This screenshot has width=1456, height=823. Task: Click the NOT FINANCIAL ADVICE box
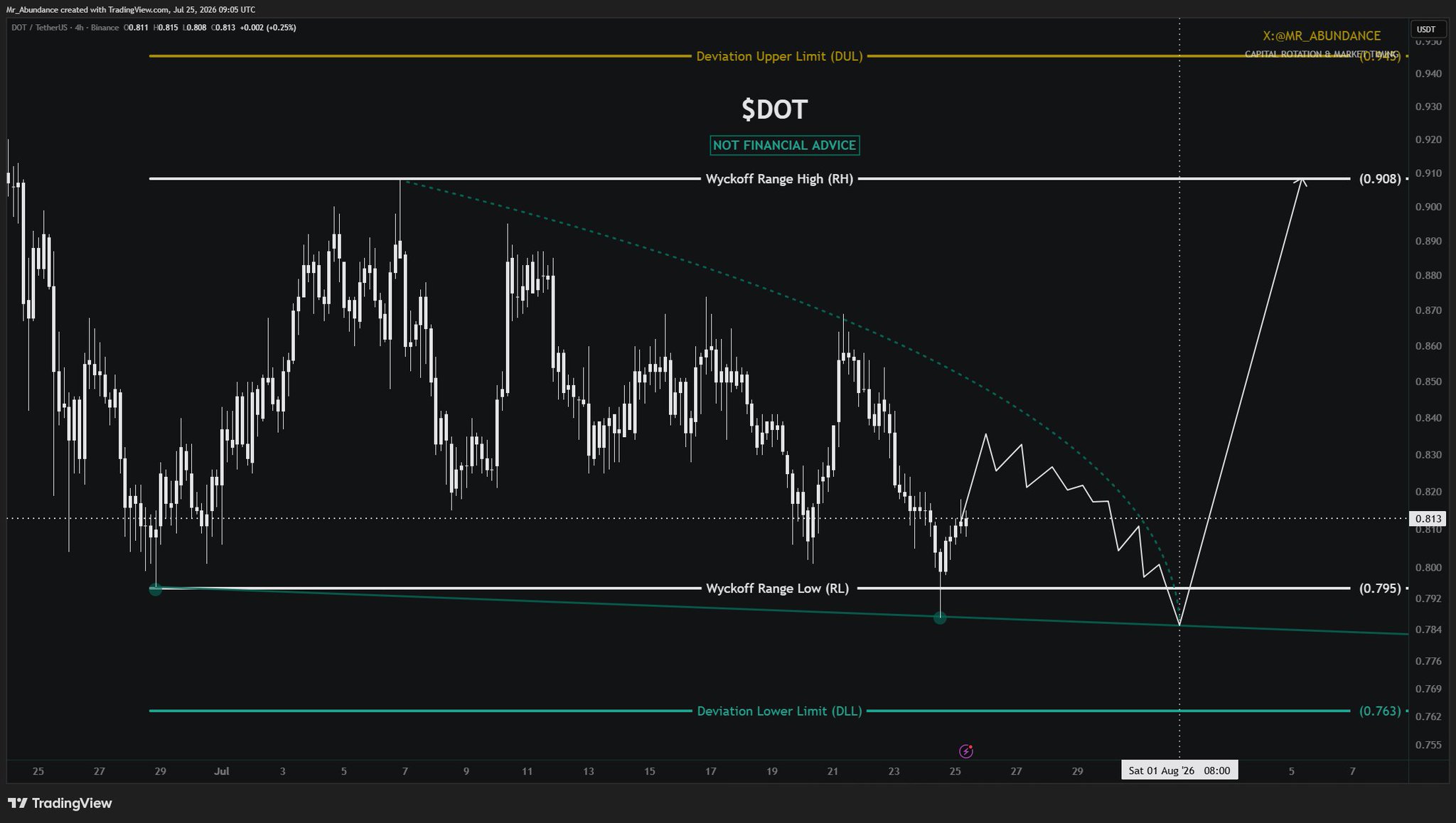784,145
